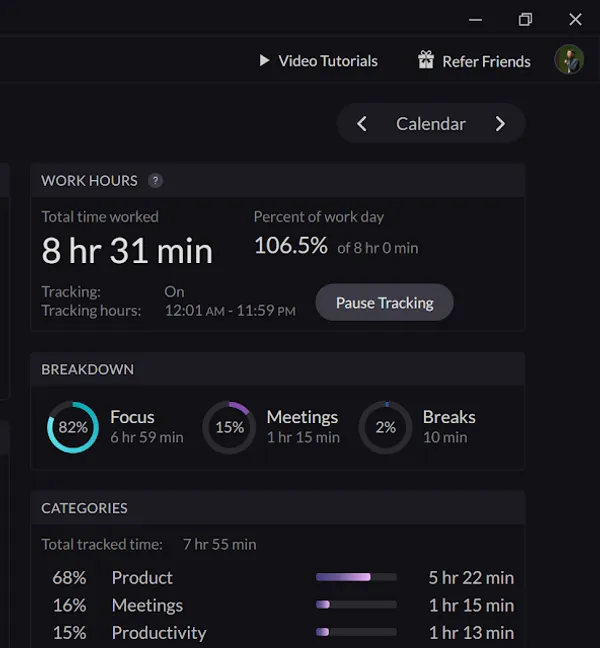Click the Focus 82% ring chart
This screenshot has height=648, width=600.
coord(73,427)
